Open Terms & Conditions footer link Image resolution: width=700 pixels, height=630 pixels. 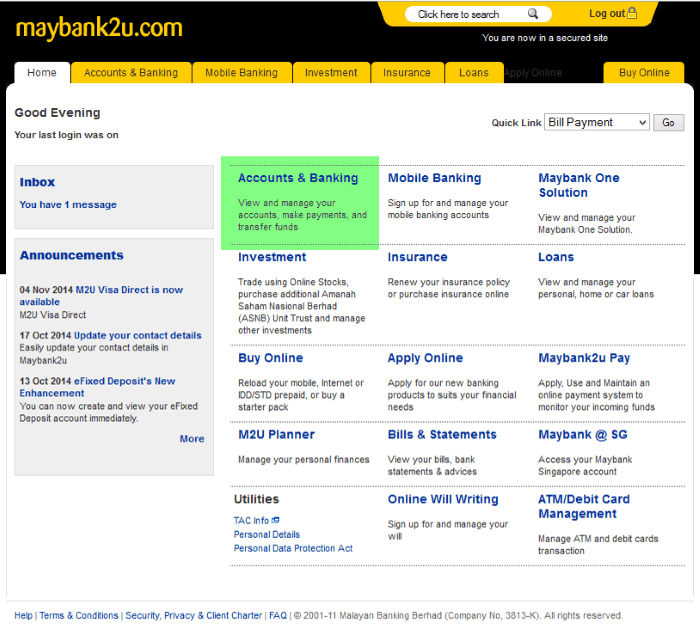[x=79, y=616]
